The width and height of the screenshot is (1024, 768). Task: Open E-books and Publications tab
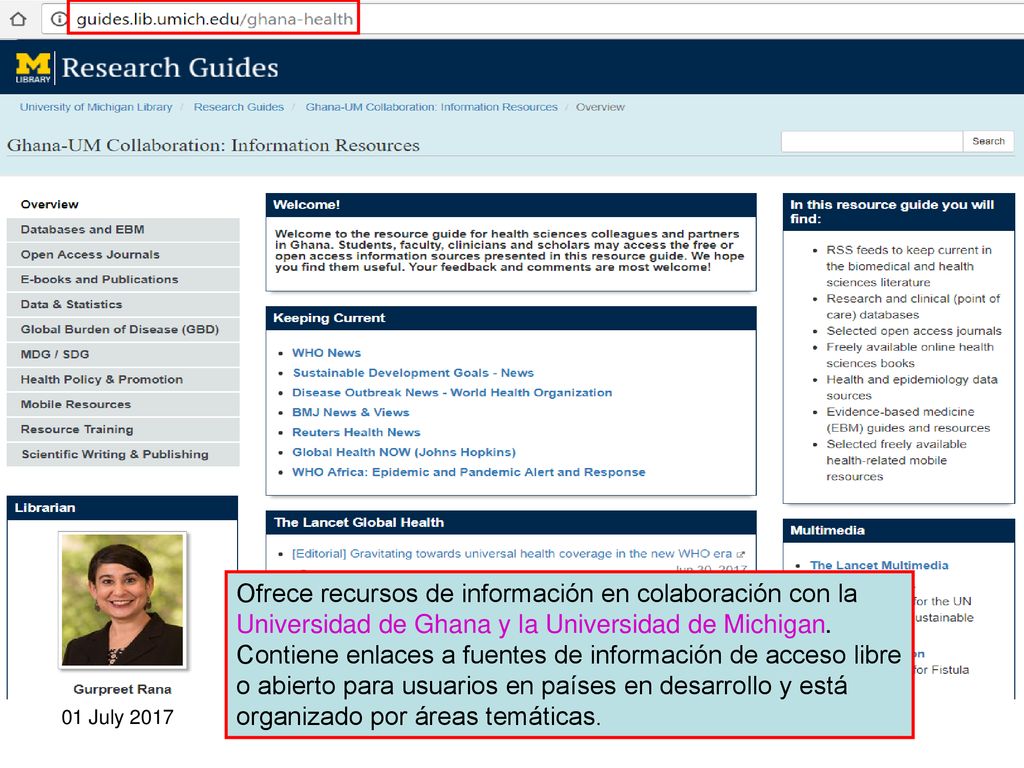(x=123, y=280)
